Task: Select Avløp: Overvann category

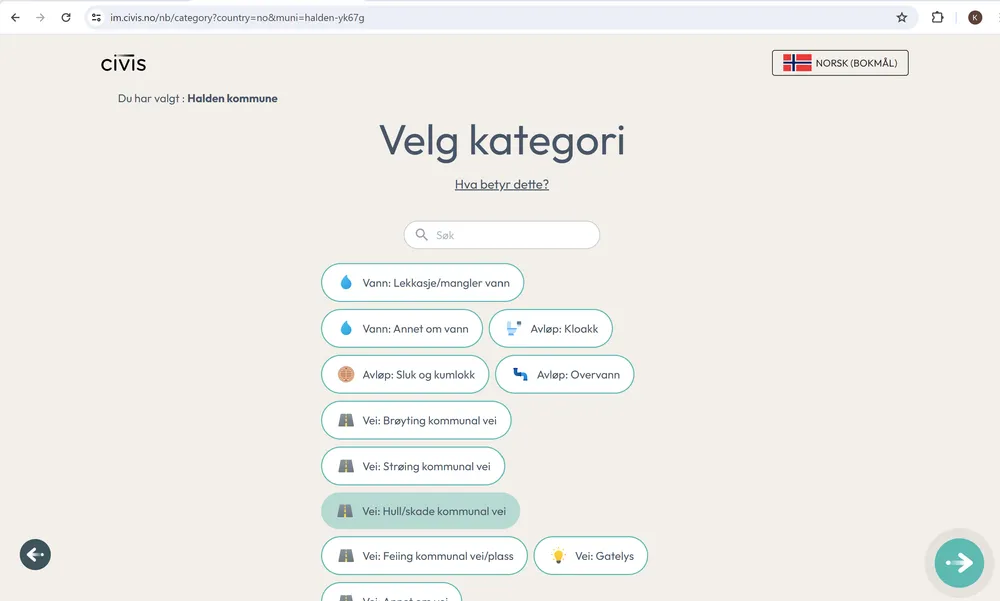Action: click(564, 375)
